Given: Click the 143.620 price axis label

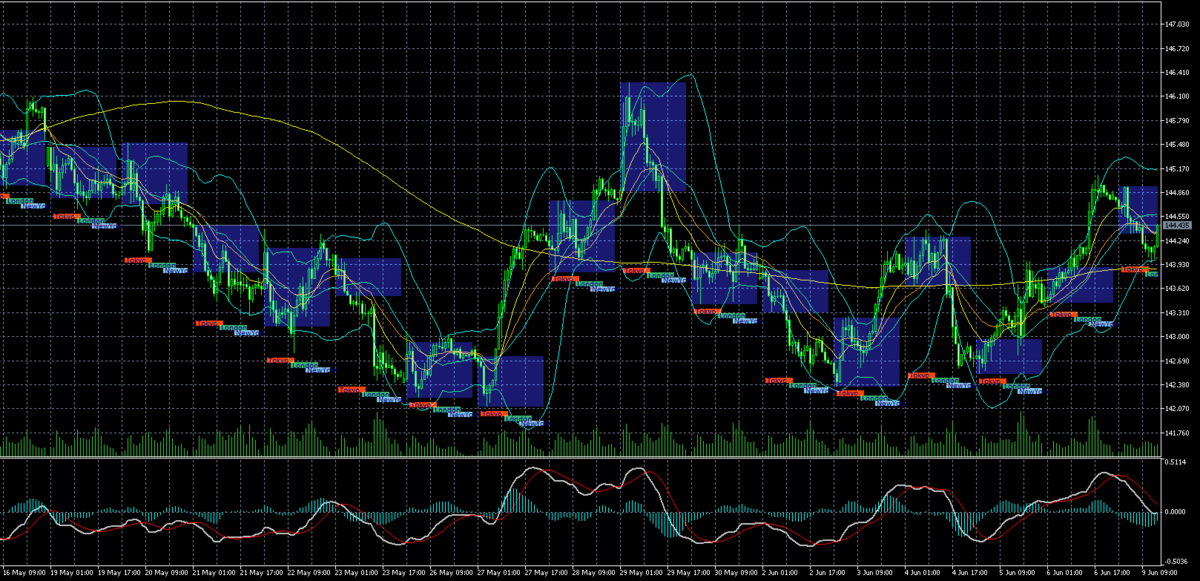Looking at the screenshot, I should [1177, 289].
